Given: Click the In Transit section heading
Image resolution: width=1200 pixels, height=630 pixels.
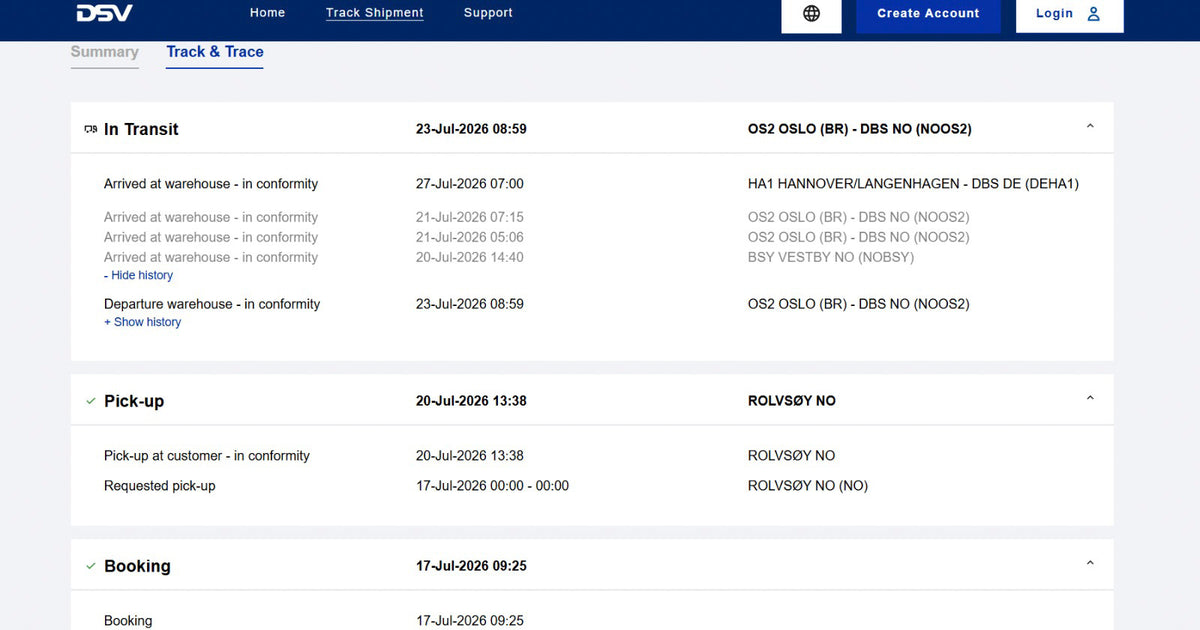Looking at the screenshot, I should tap(141, 129).
